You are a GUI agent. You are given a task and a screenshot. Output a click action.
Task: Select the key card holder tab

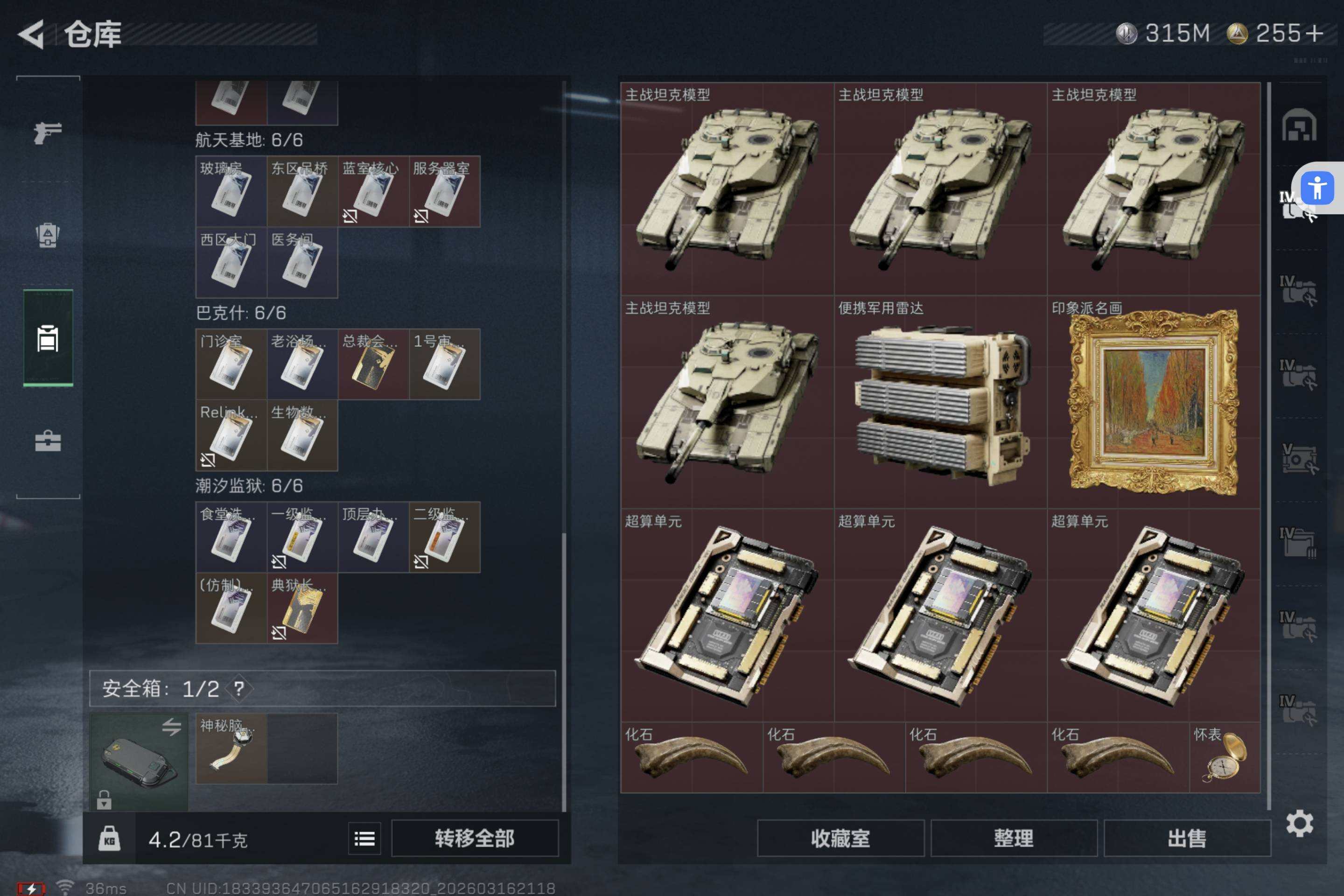click(x=48, y=338)
